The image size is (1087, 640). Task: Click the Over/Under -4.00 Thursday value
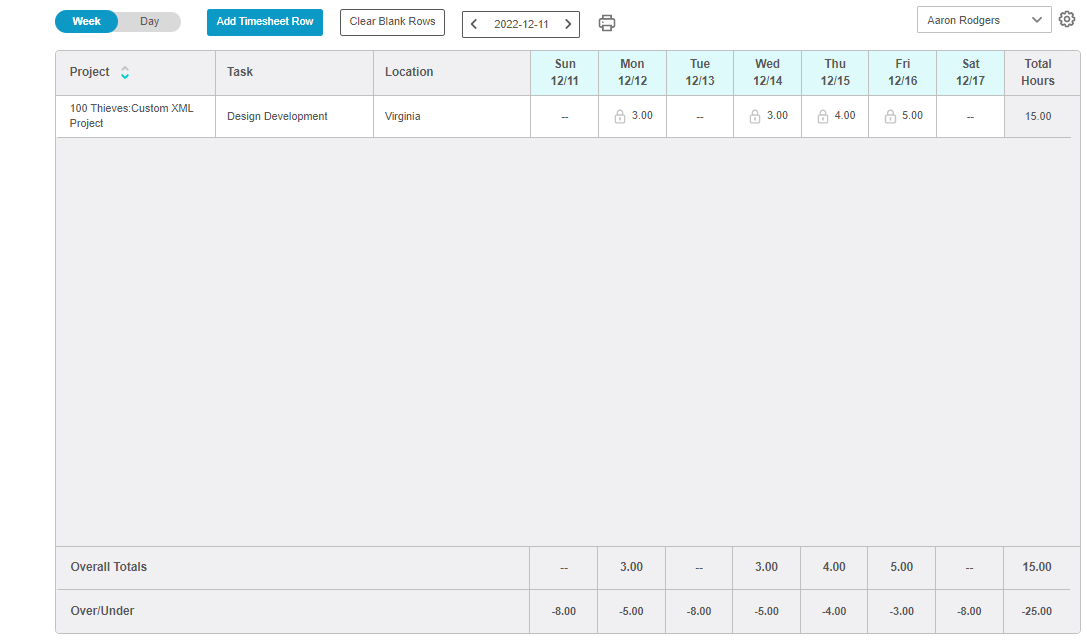834,612
